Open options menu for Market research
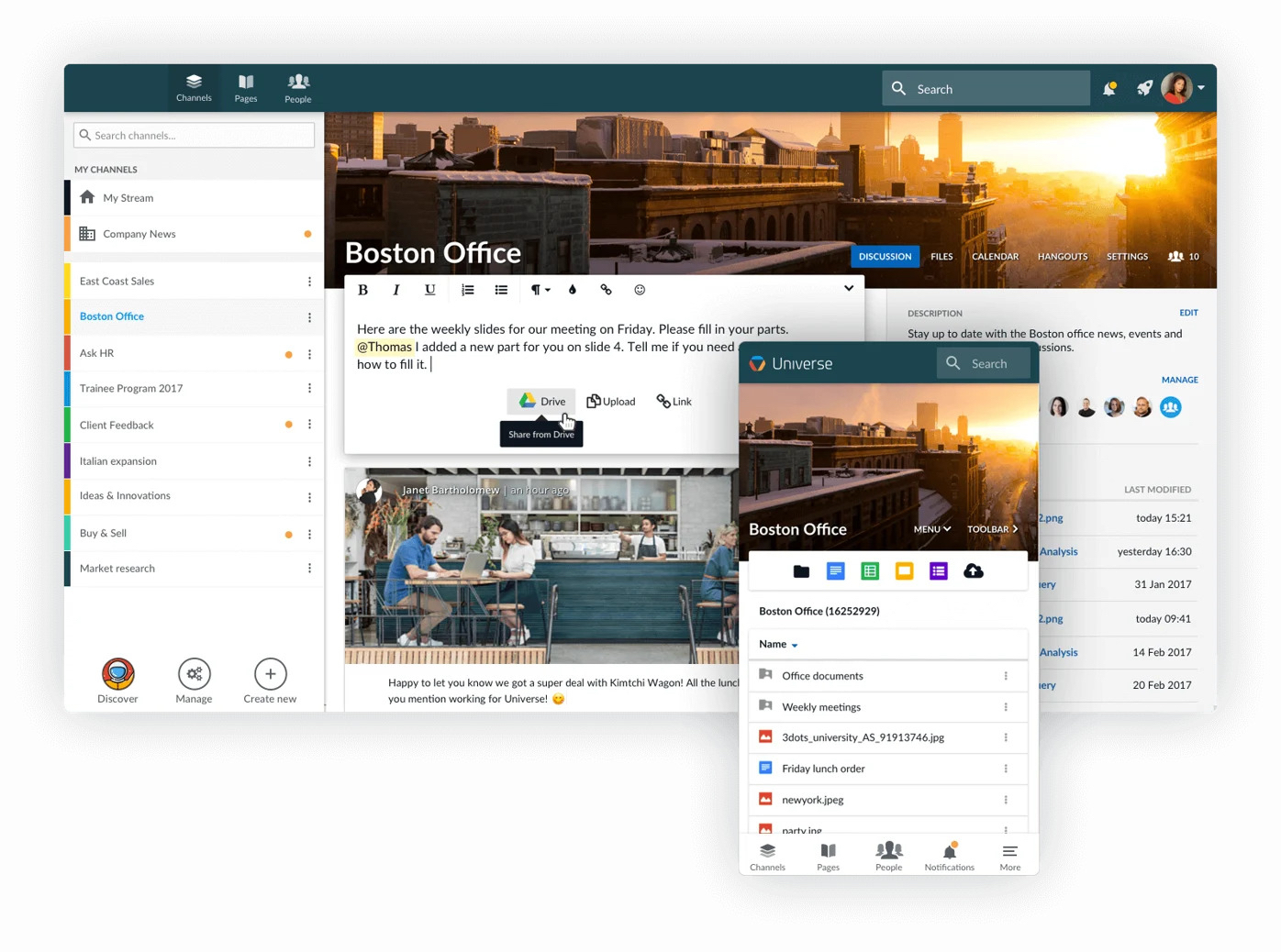 pyautogui.click(x=309, y=569)
